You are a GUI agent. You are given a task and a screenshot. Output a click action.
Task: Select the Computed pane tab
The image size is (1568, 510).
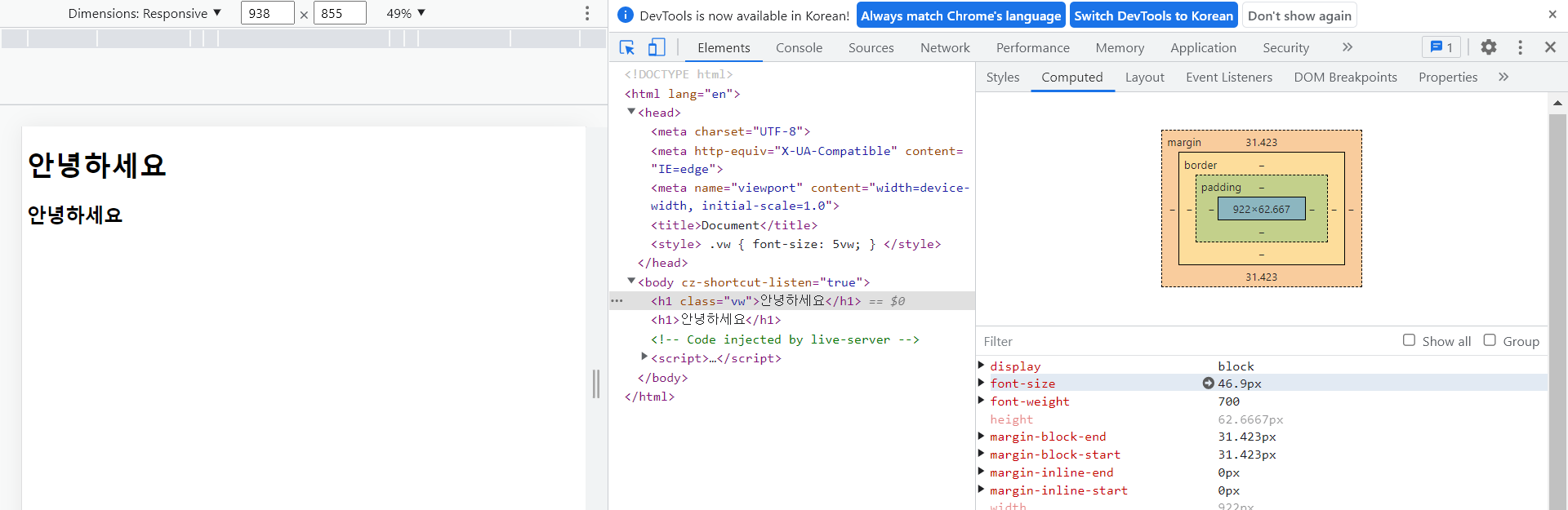(x=1071, y=77)
